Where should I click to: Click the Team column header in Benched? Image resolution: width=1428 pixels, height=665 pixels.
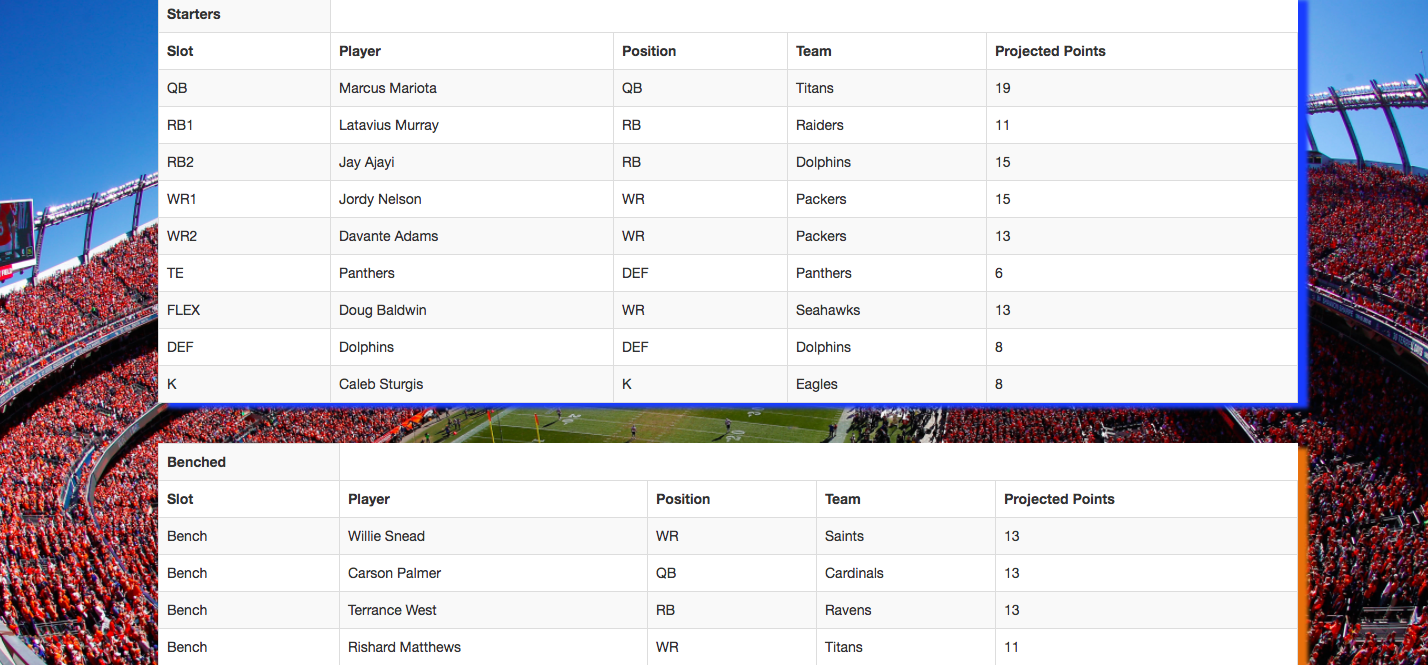coord(843,499)
